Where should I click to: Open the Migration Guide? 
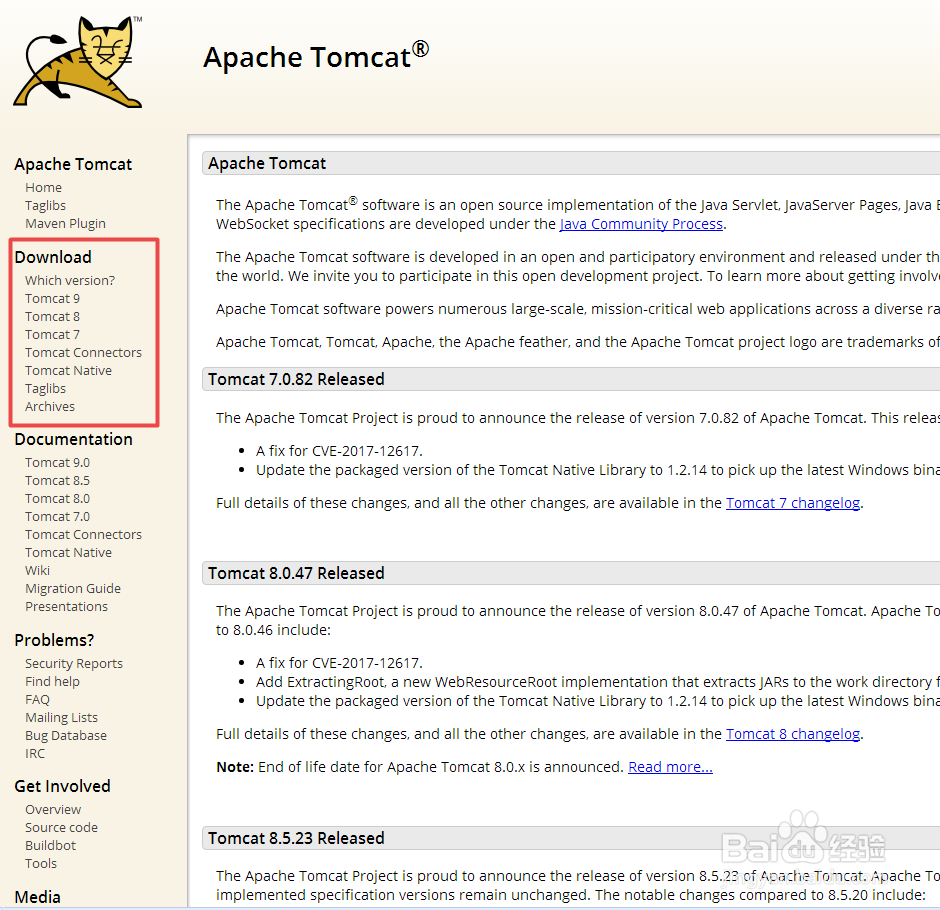pyautogui.click(x=73, y=589)
